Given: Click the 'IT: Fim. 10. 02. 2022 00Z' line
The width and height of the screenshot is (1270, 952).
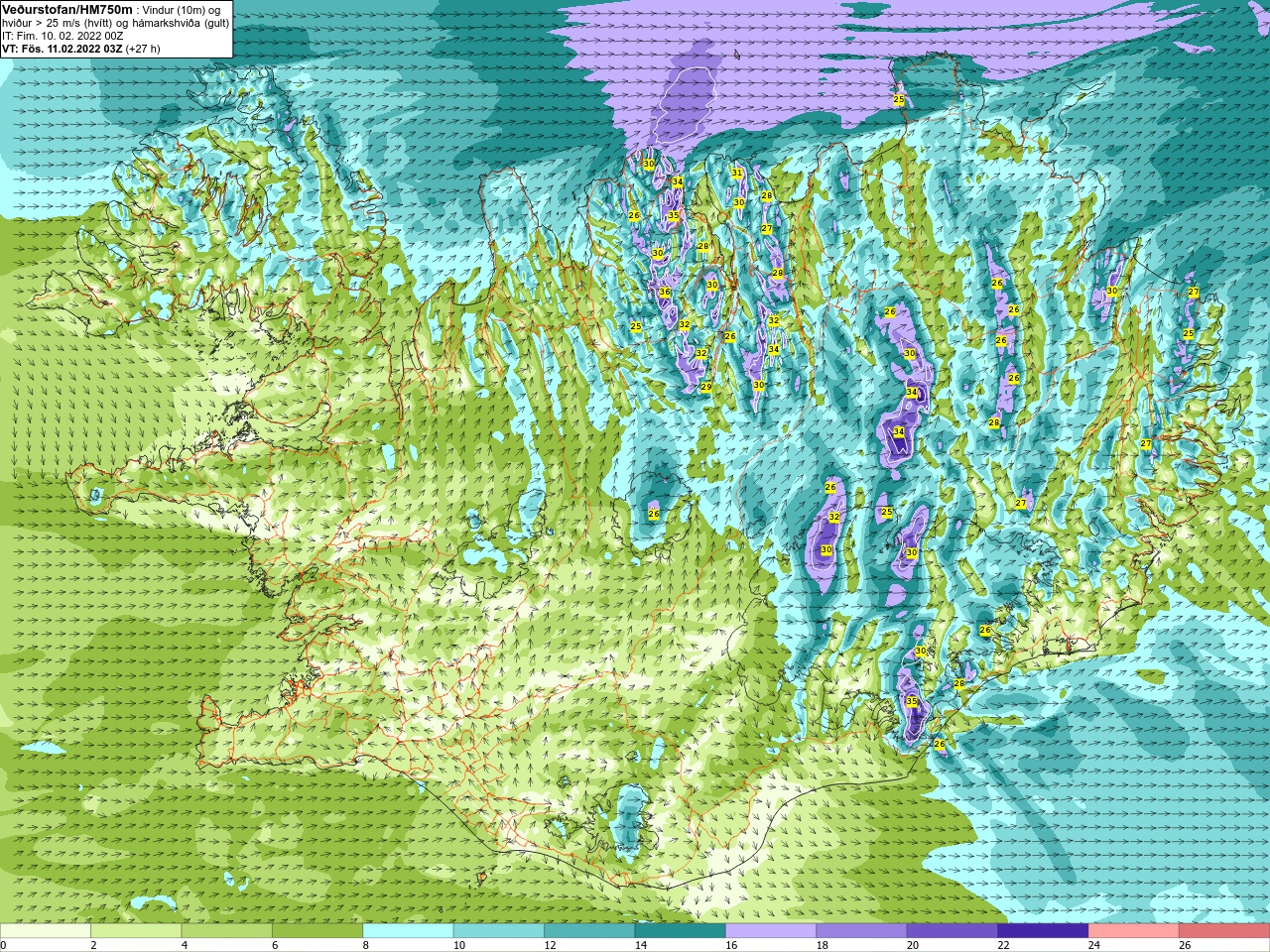Looking at the screenshot, I should point(63,36).
